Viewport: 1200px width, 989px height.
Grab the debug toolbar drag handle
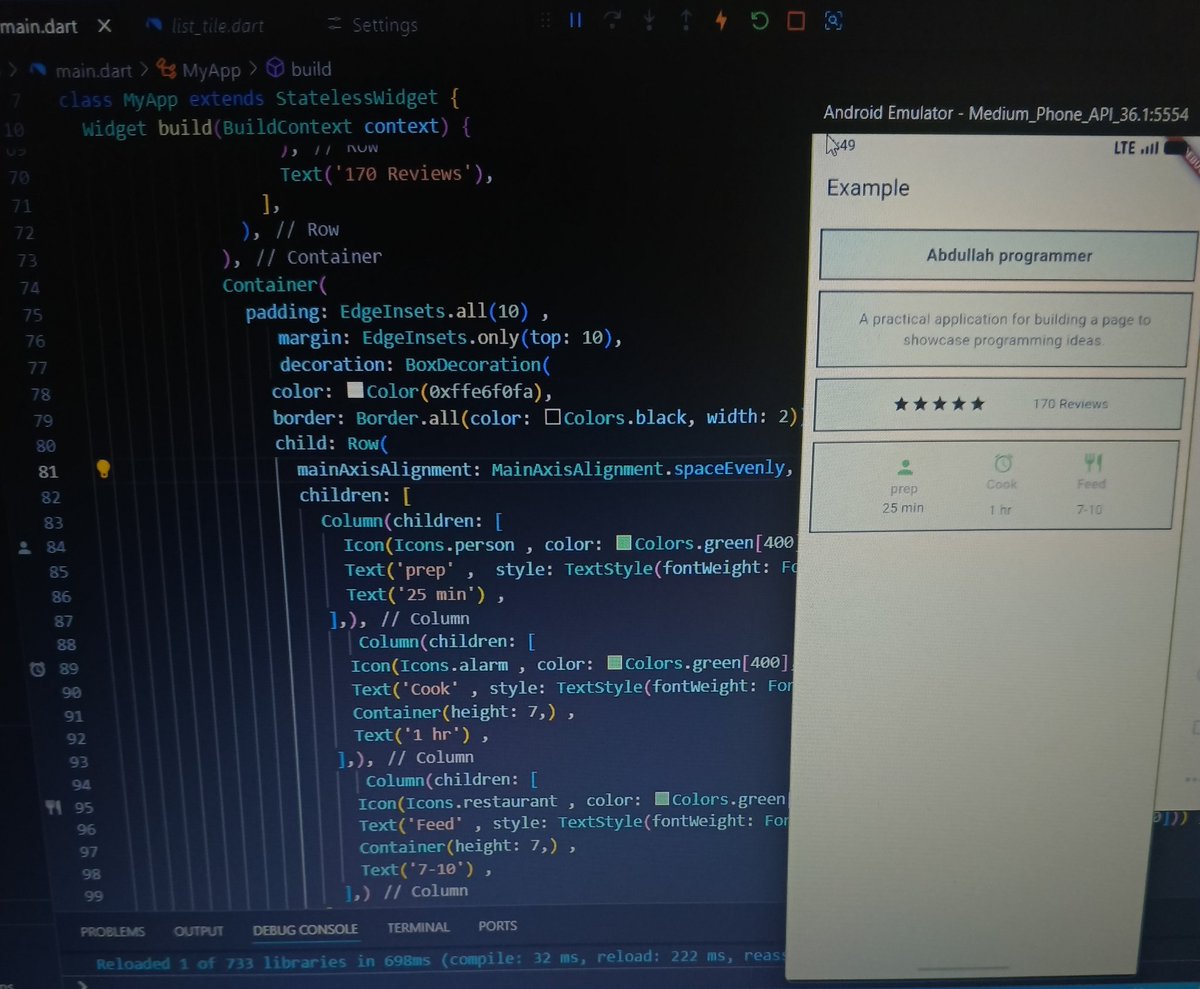pos(545,20)
